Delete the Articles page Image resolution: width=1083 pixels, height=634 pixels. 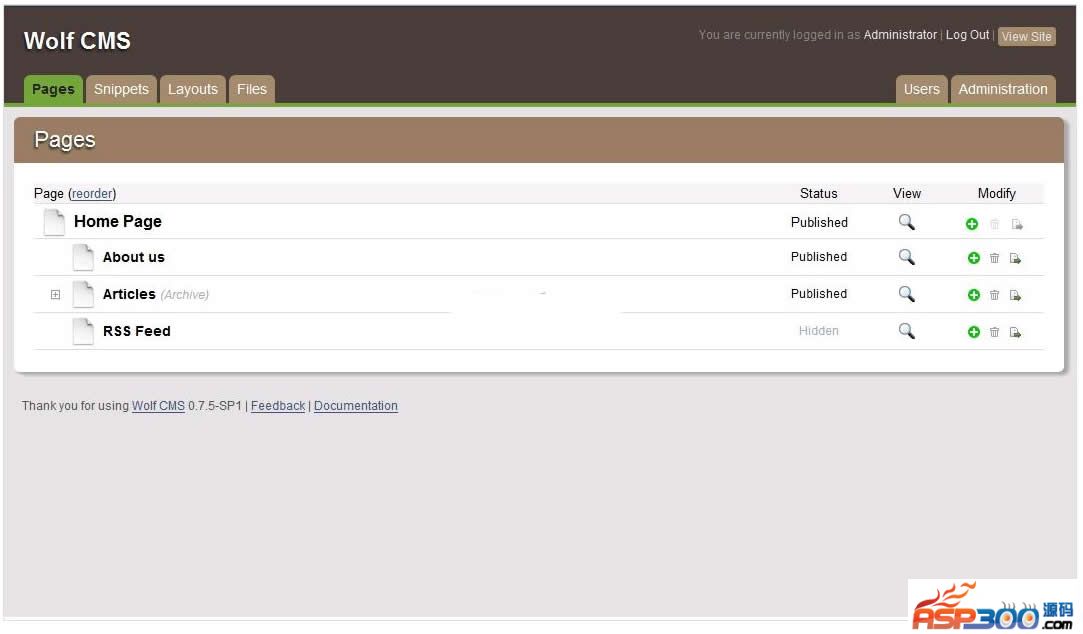(995, 295)
